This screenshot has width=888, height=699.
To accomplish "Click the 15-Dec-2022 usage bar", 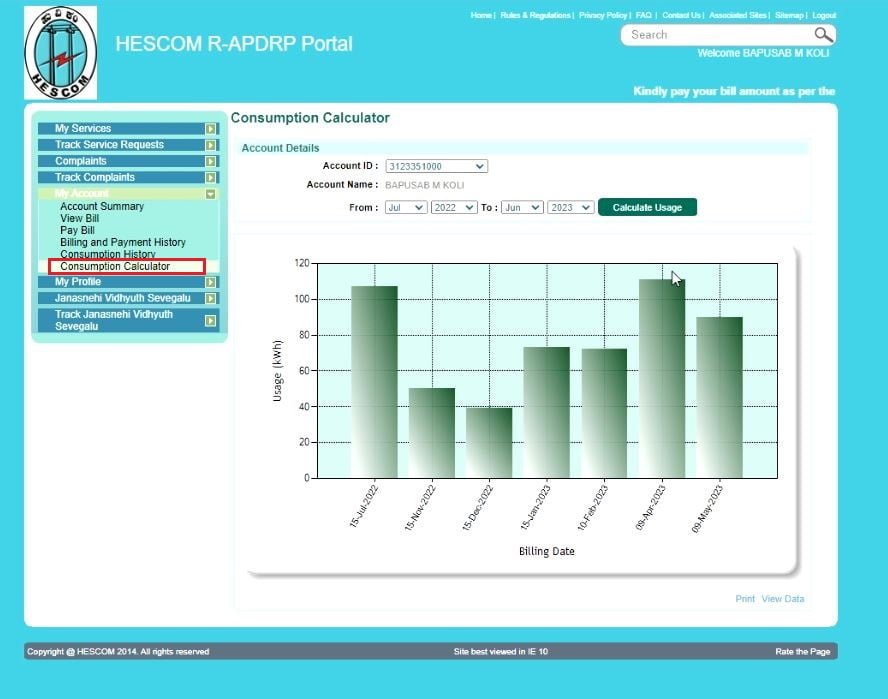I will coord(489,442).
